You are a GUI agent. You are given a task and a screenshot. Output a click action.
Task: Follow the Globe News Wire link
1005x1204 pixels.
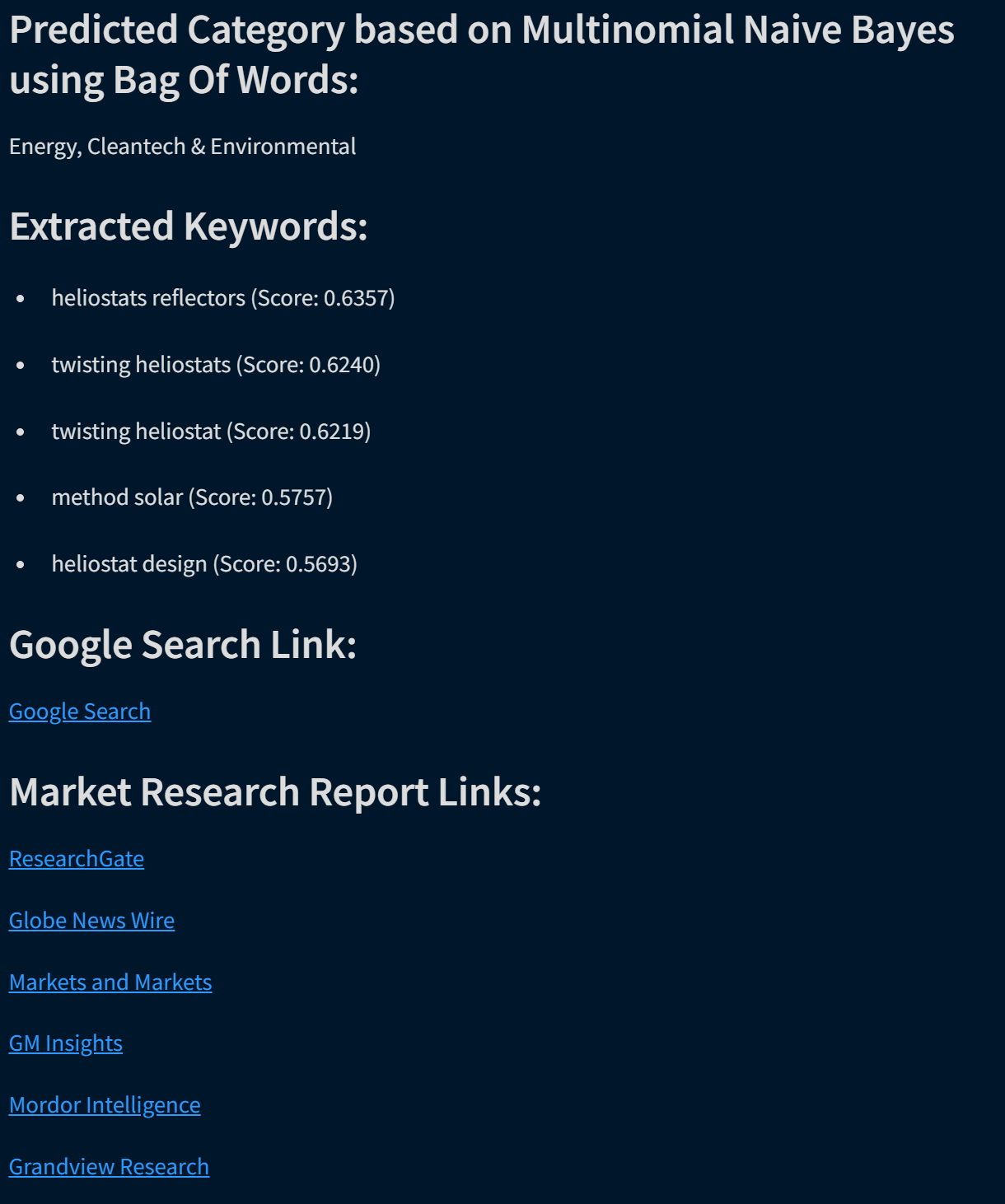[x=91, y=921]
